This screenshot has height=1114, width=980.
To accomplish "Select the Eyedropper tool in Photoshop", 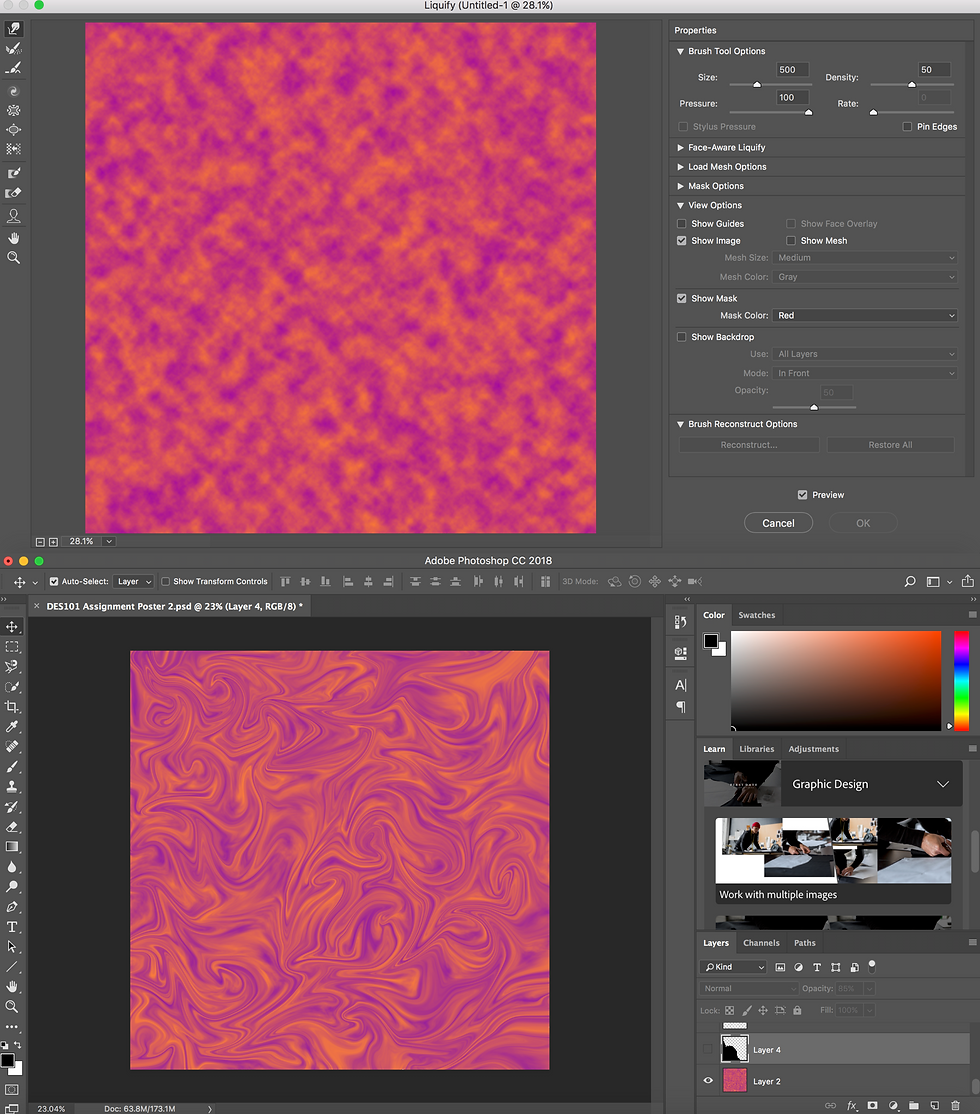I will [12, 727].
